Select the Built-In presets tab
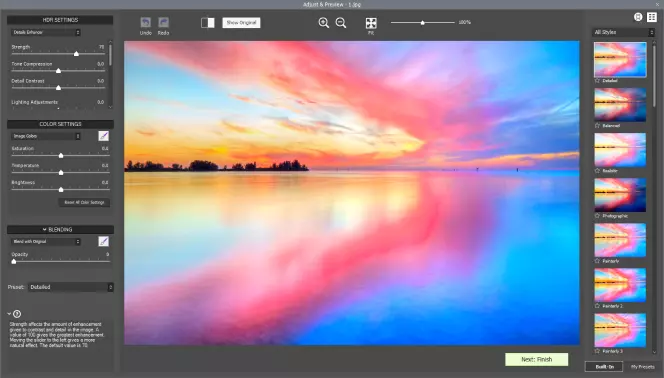This screenshot has width=664, height=378. 604,367
